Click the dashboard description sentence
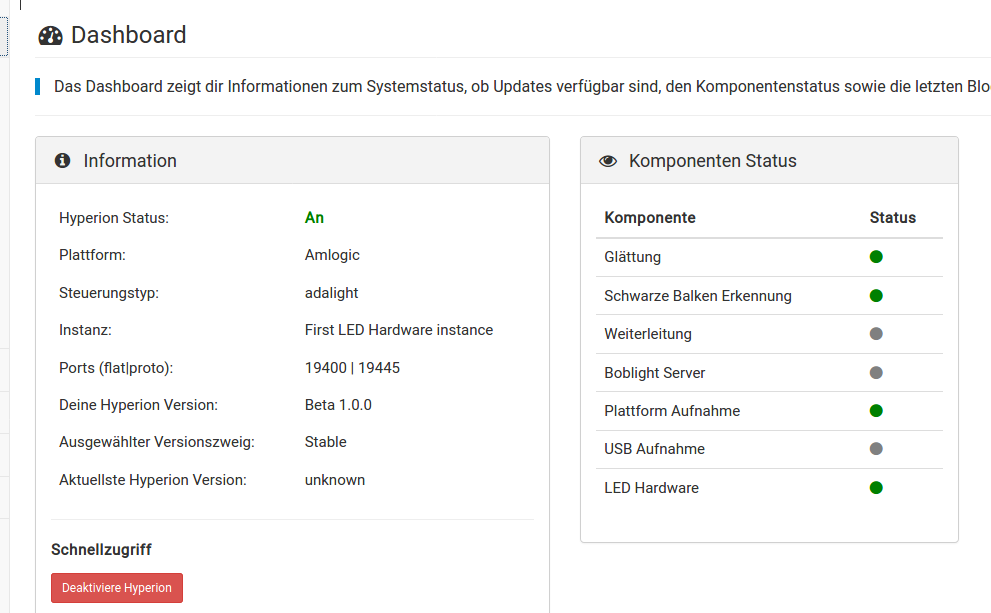This screenshot has height=613, width=991. pos(522,87)
